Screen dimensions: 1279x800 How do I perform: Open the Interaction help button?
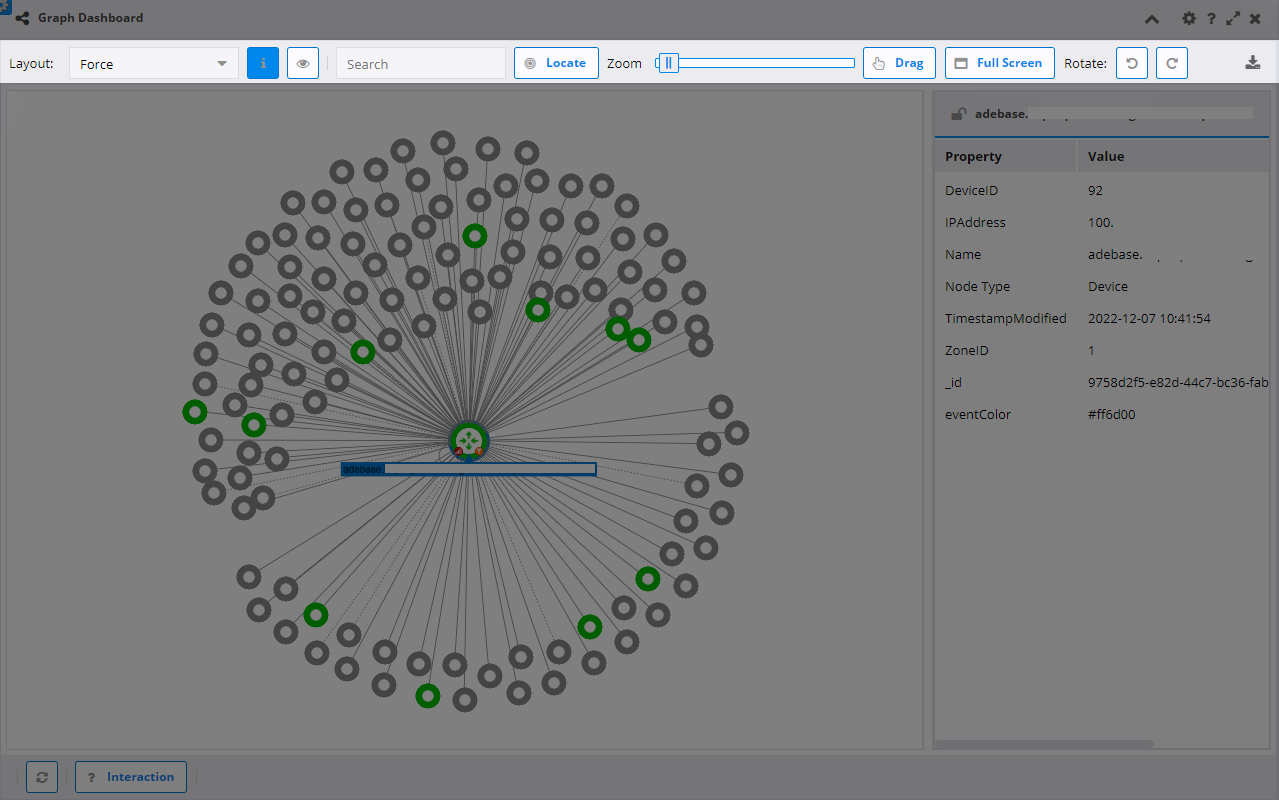pos(131,777)
